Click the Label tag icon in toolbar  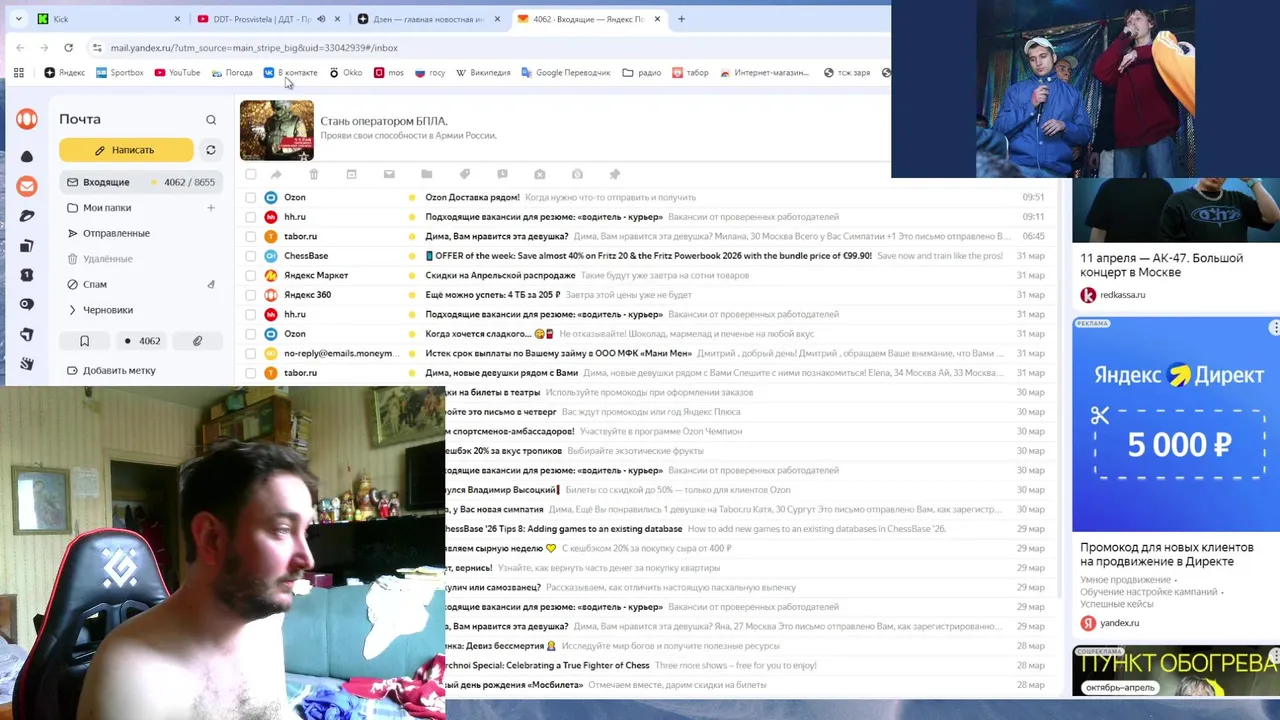[x=464, y=174]
